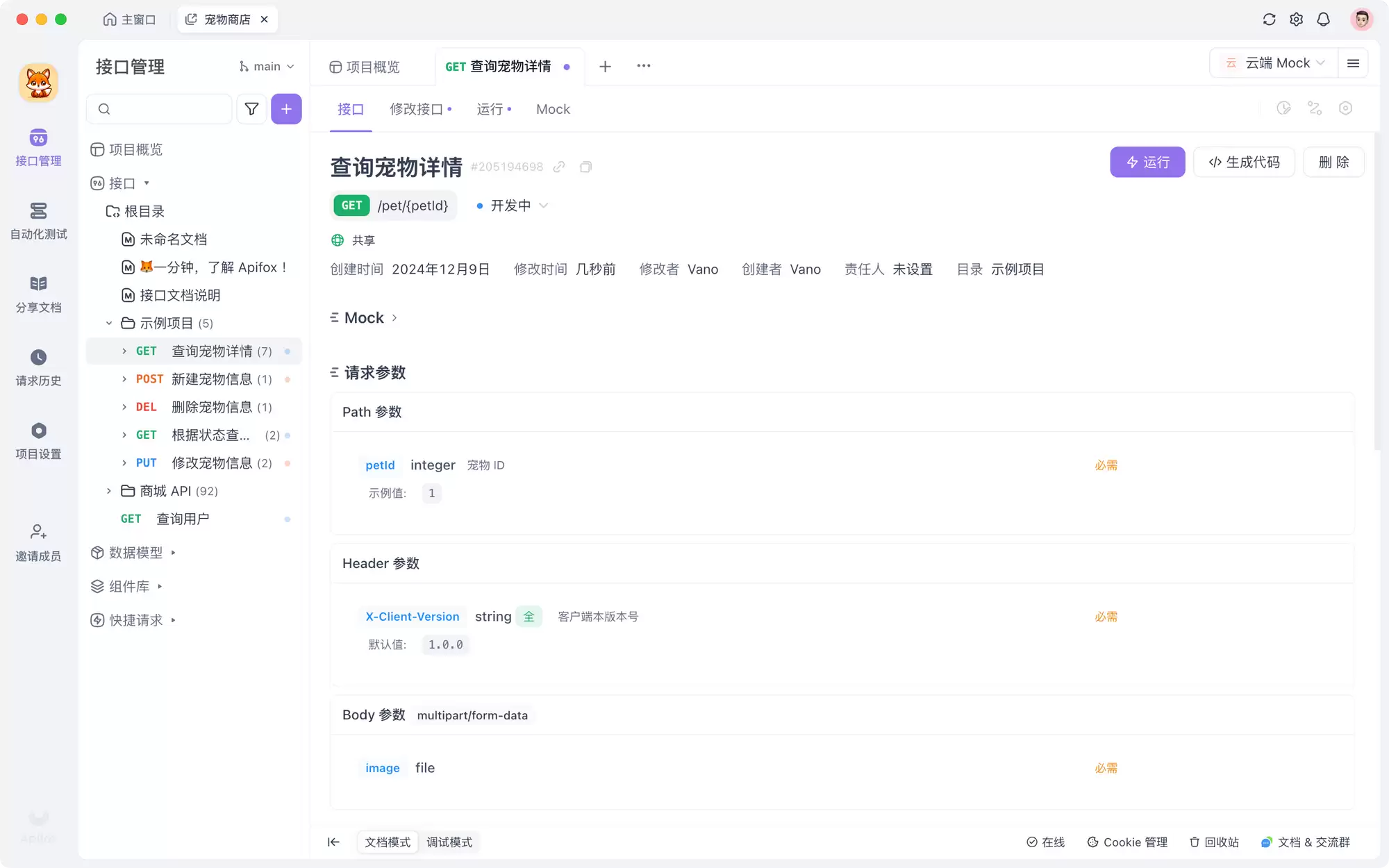The width and height of the screenshot is (1389, 868).
Task: Select the GET 根据状态查... endpoint
Action: [x=194, y=435]
